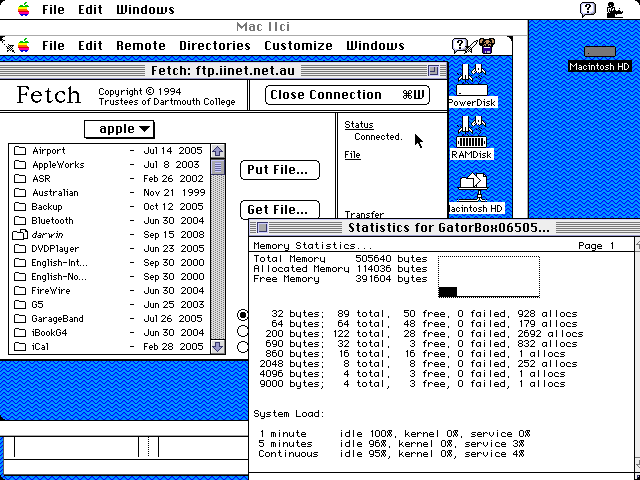Viewport: 640px width, 480px height.
Task: Click the file list scroll thumb
Action: [x=218, y=167]
